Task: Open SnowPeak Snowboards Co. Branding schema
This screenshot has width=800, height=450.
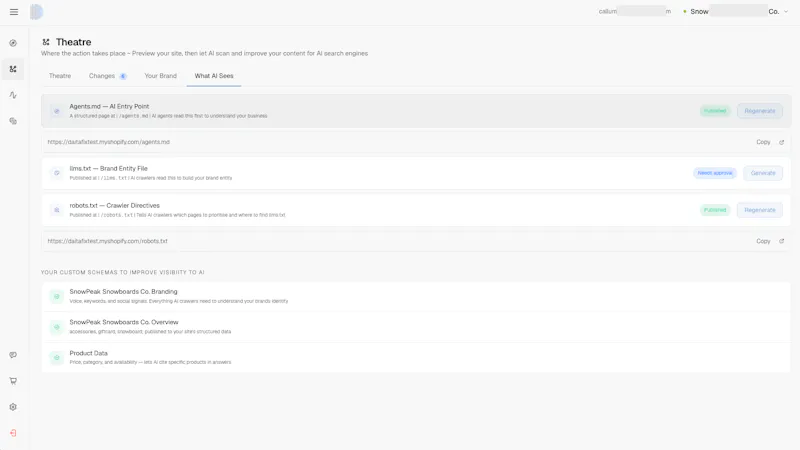Action: point(416,296)
